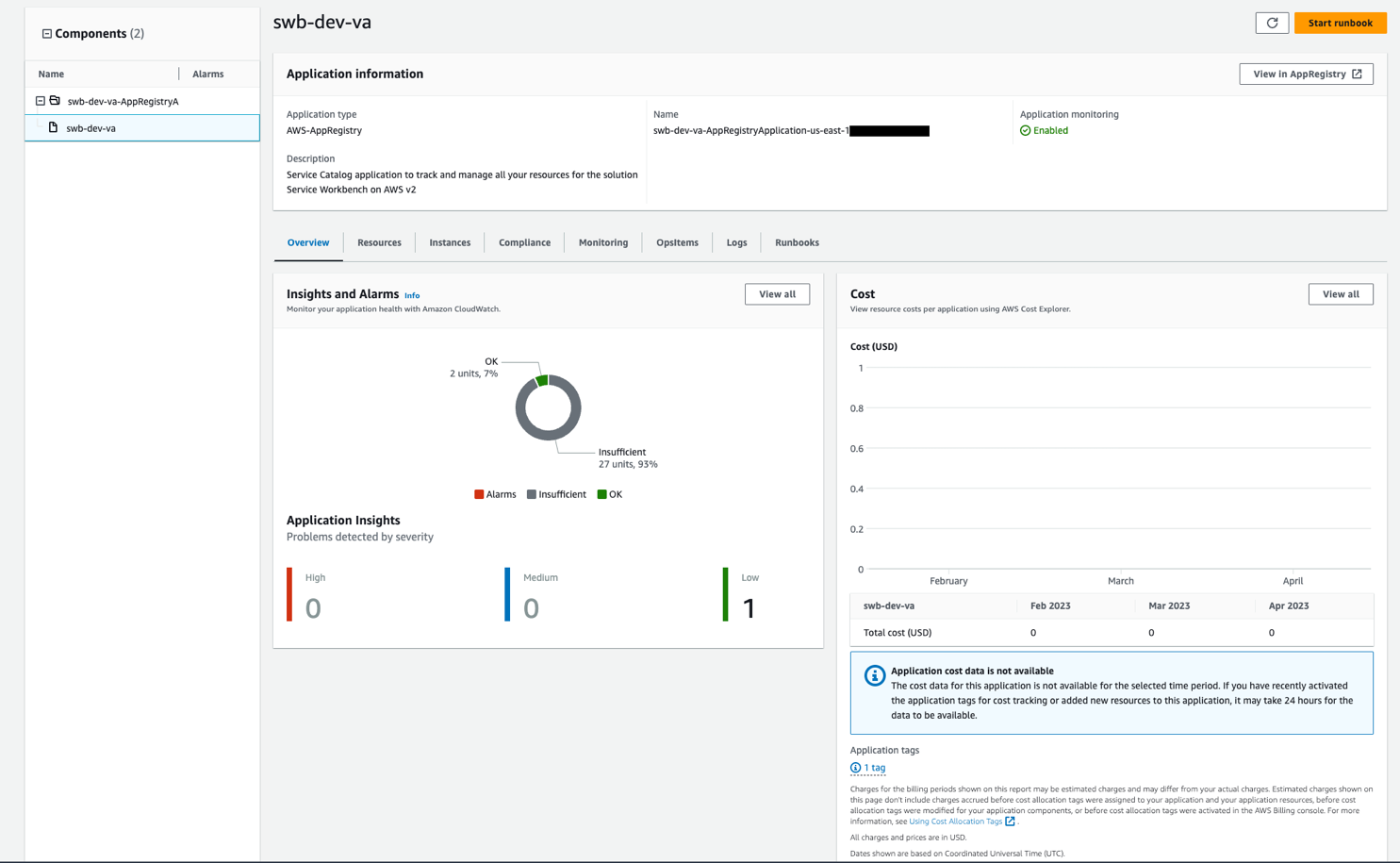Click the Info link next to Insights and Alarms
This screenshot has width=1400, height=863.
(x=412, y=295)
